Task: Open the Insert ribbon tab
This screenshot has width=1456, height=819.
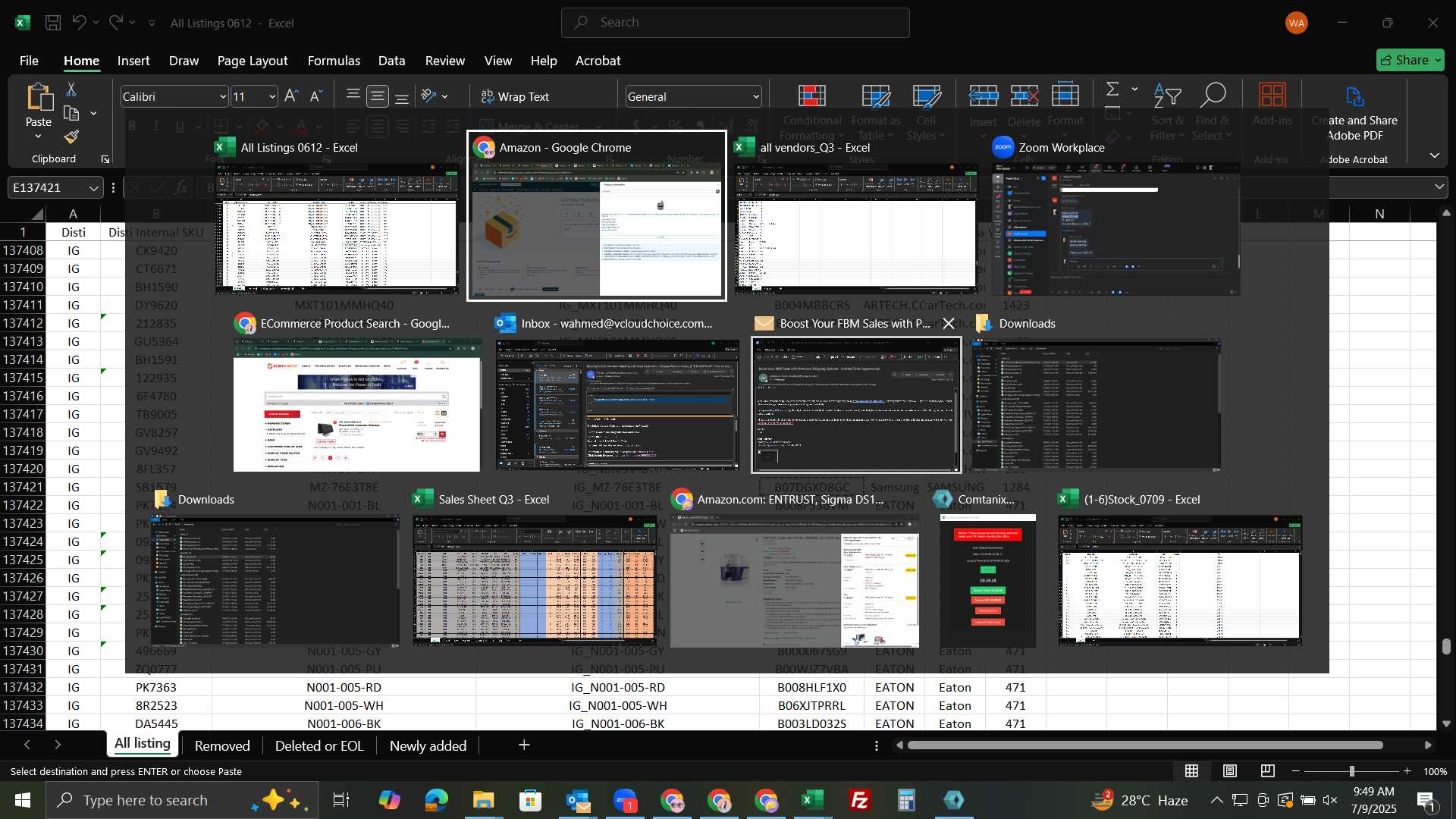Action: (x=133, y=61)
